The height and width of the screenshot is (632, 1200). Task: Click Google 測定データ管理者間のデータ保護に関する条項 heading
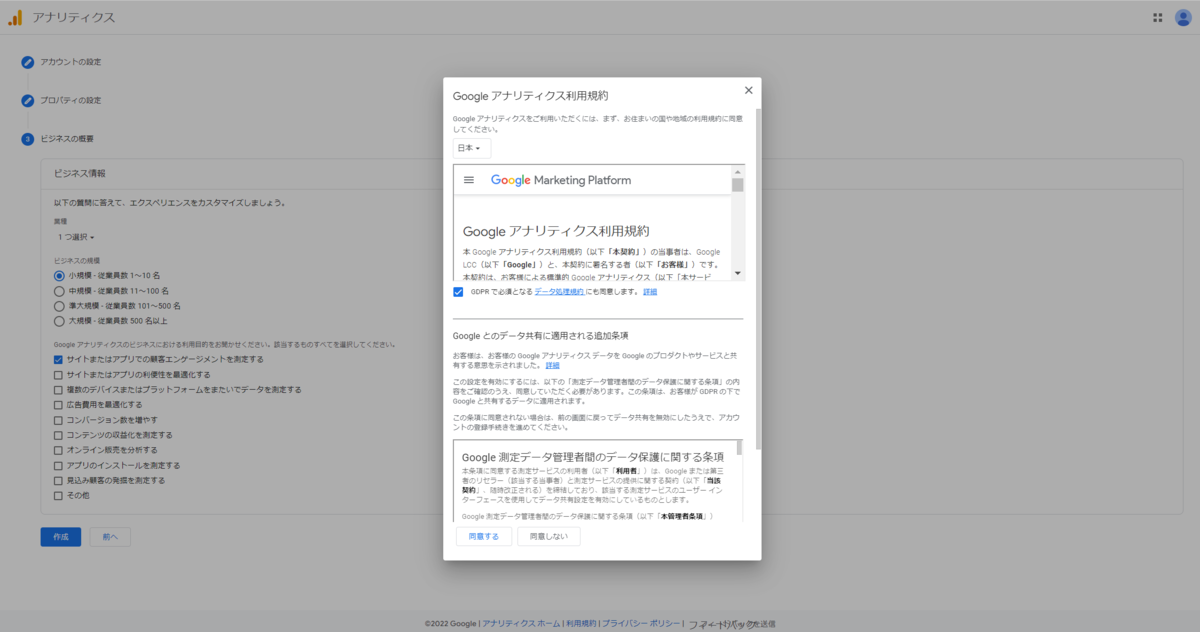(x=593, y=457)
